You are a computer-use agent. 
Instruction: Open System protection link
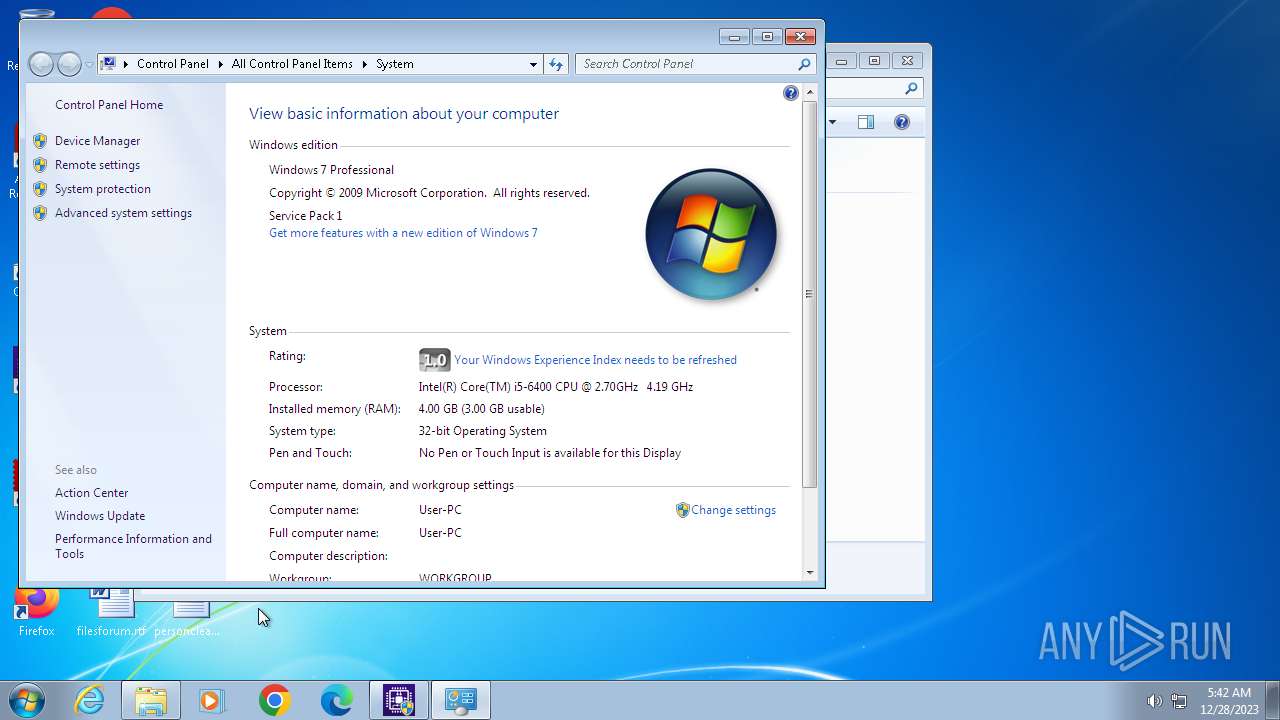point(103,189)
